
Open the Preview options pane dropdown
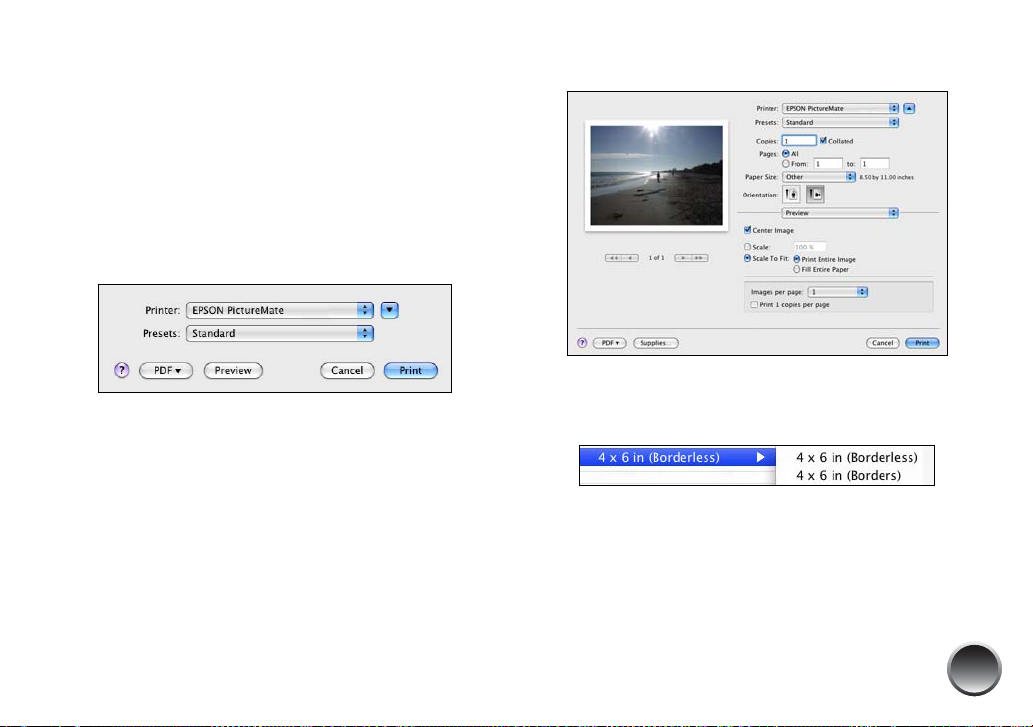pyautogui.click(x=840, y=213)
